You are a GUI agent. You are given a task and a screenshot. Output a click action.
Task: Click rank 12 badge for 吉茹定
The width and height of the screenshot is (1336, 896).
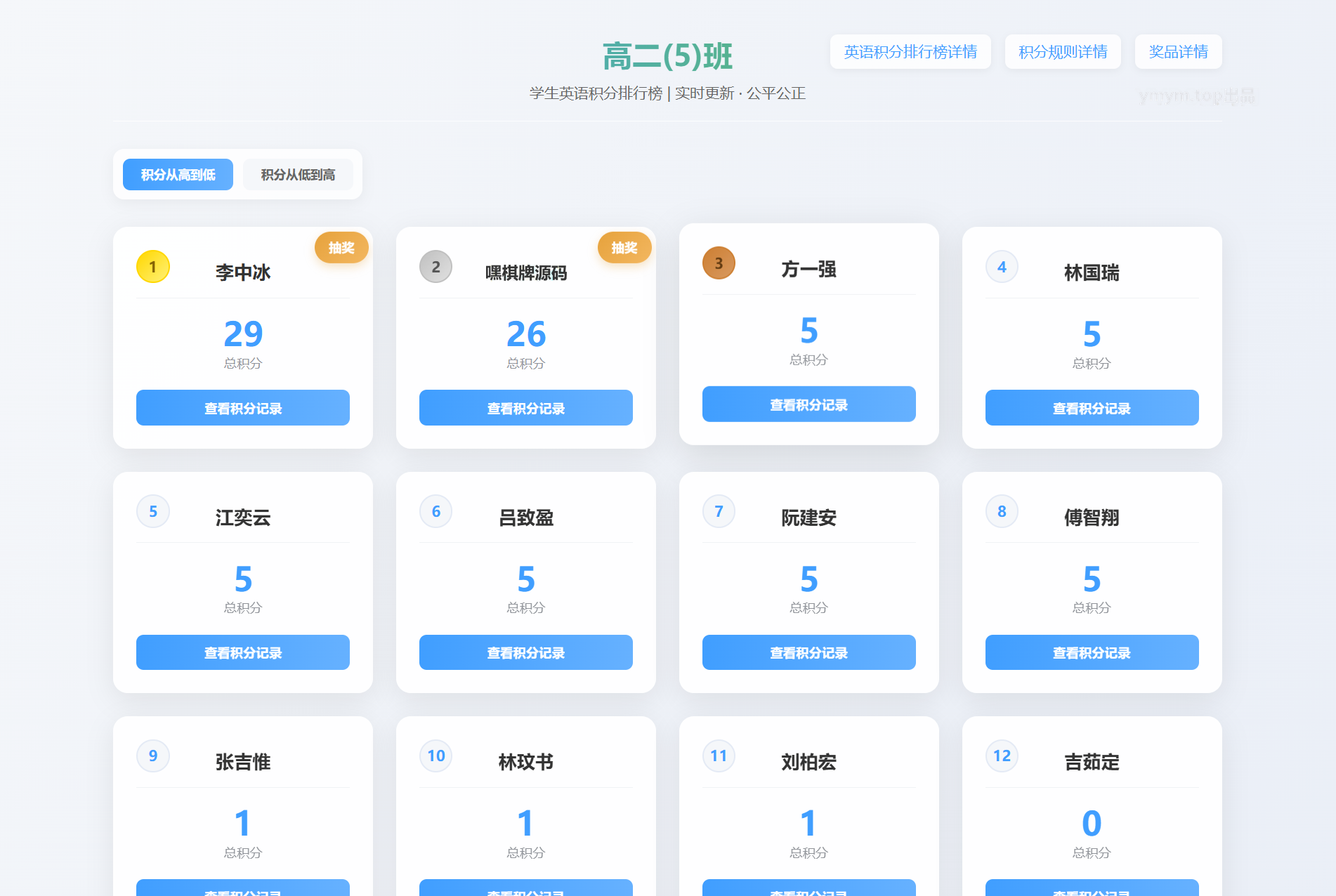(x=1002, y=756)
